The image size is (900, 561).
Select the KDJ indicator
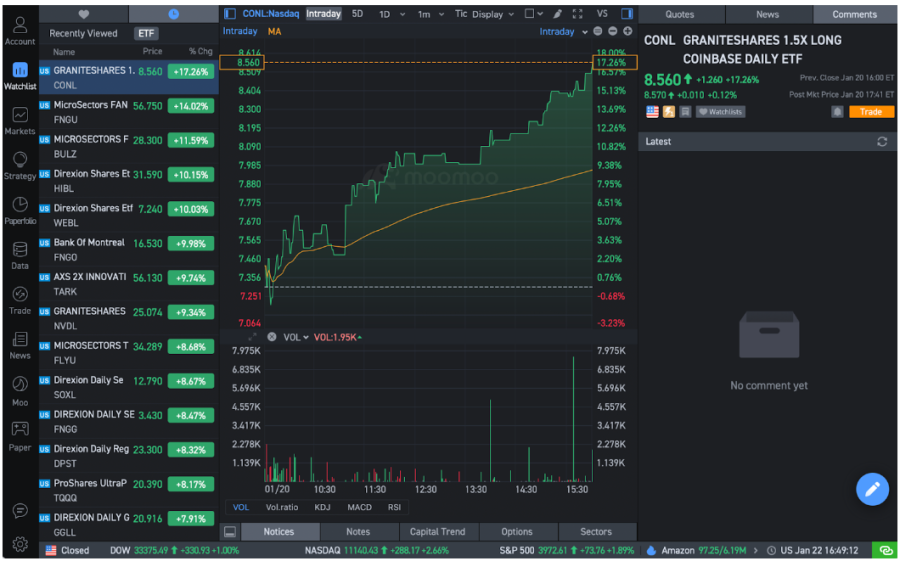(323, 507)
